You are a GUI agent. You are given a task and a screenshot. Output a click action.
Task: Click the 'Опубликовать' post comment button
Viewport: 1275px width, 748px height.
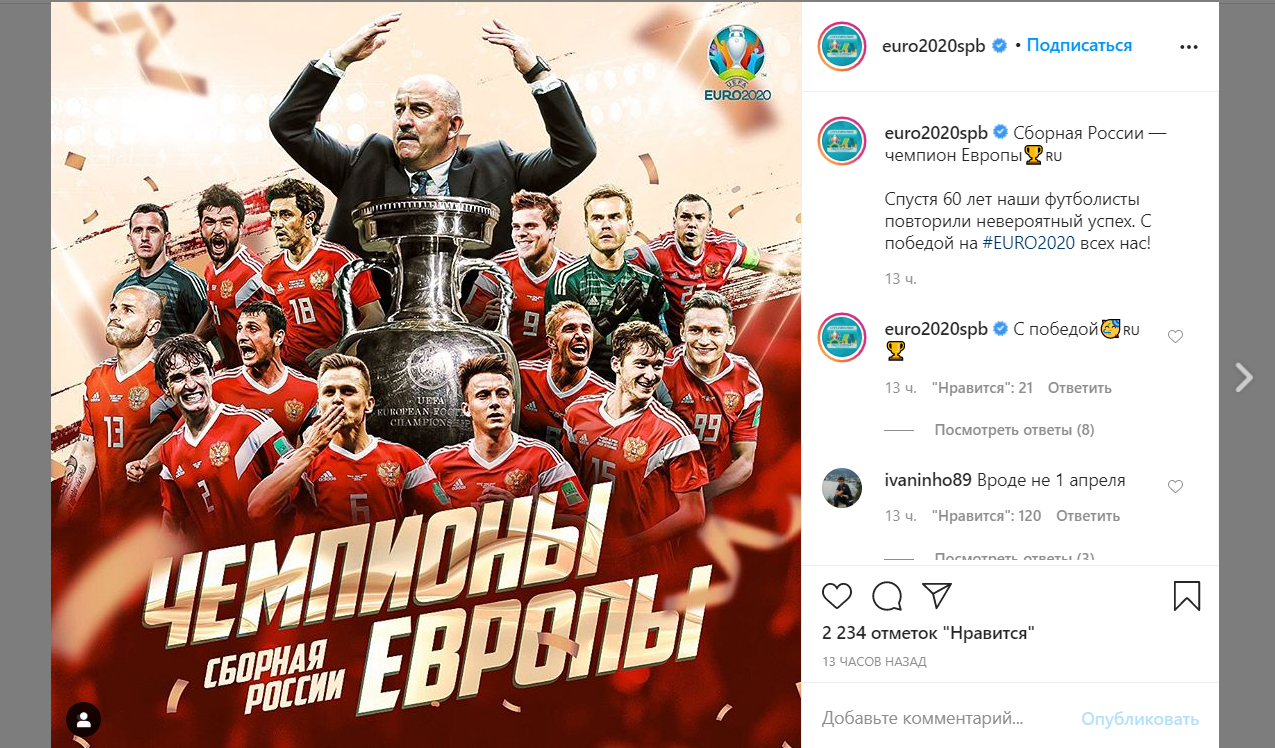tap(1140, 719)
